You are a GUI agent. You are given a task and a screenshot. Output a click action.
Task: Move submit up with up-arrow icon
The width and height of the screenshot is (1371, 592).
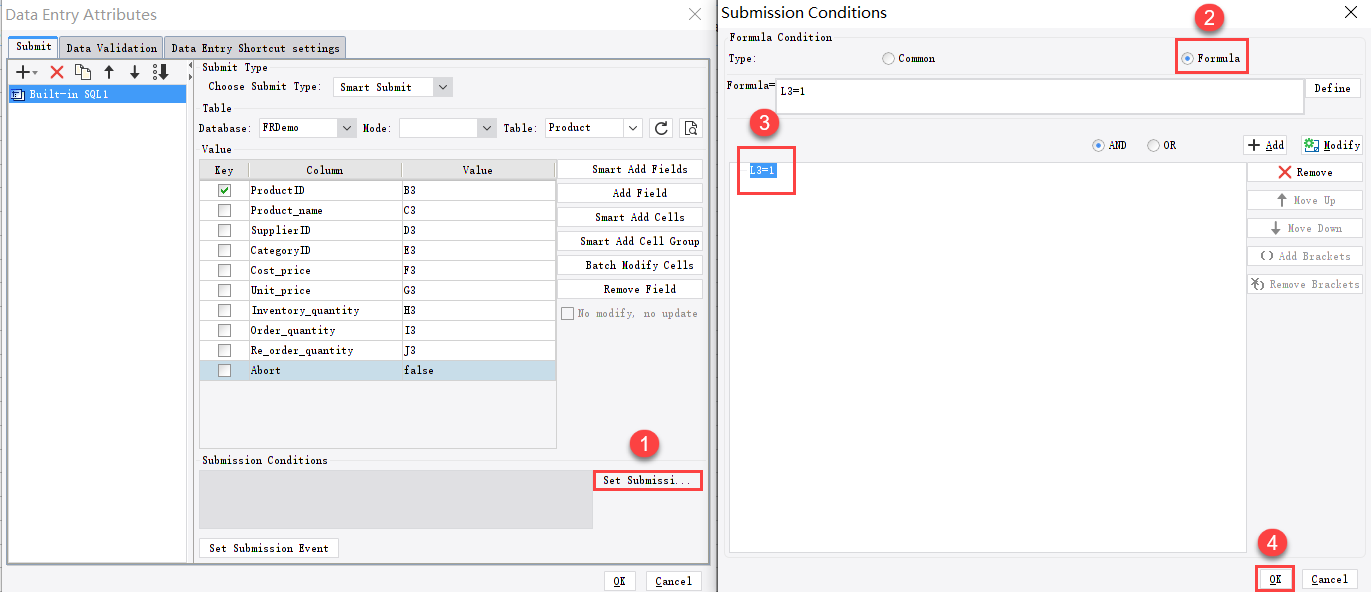coord(108,72)
